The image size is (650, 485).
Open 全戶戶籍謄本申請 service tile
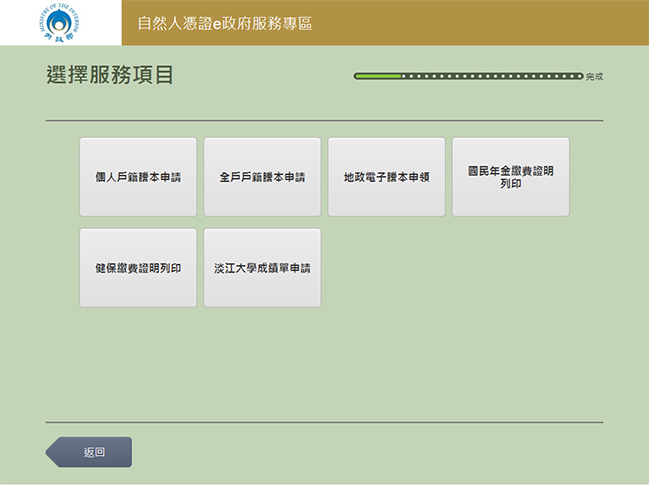(x=262, y=177)
